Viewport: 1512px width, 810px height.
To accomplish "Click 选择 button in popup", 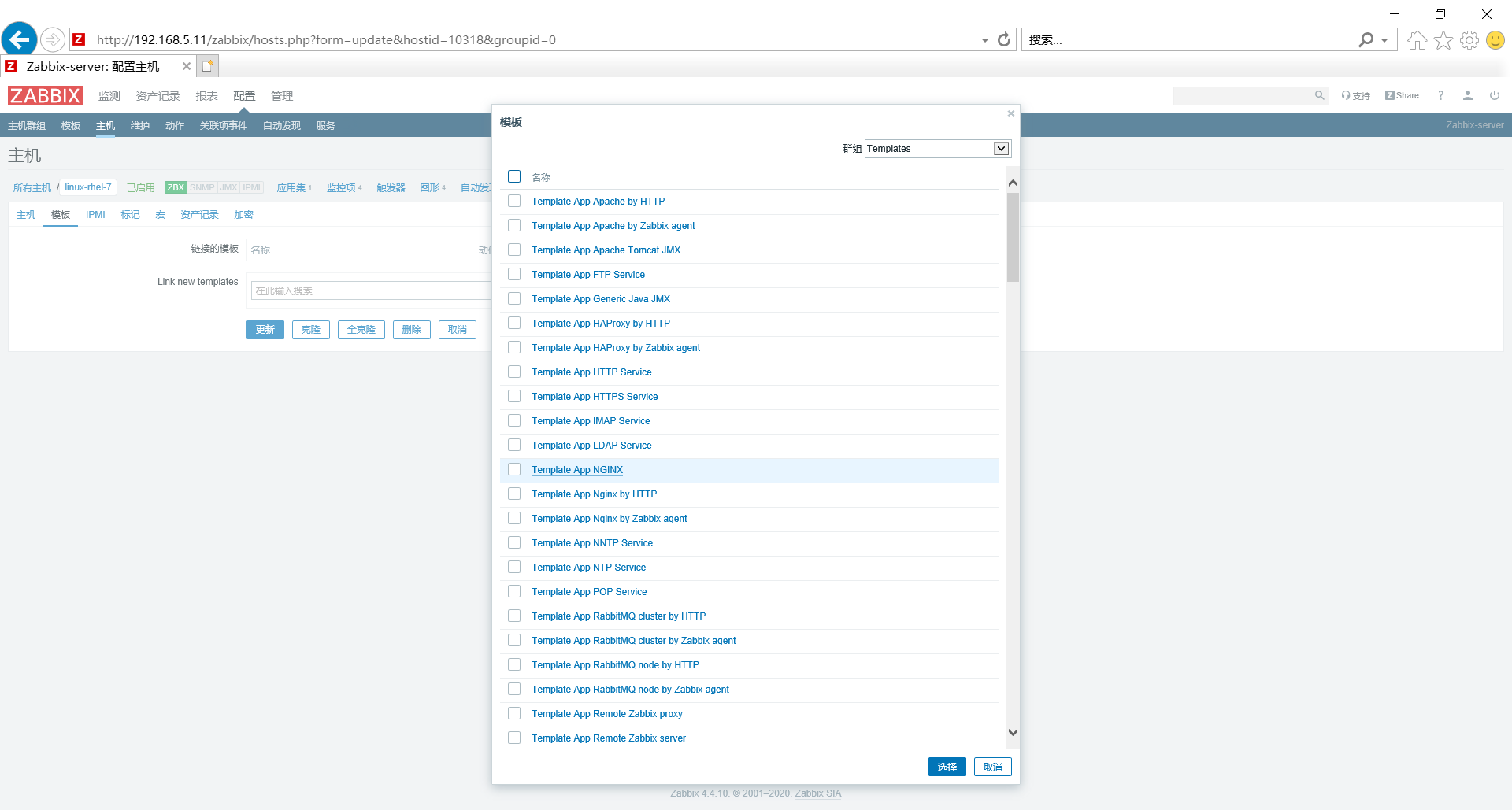I will coord(947,767).
